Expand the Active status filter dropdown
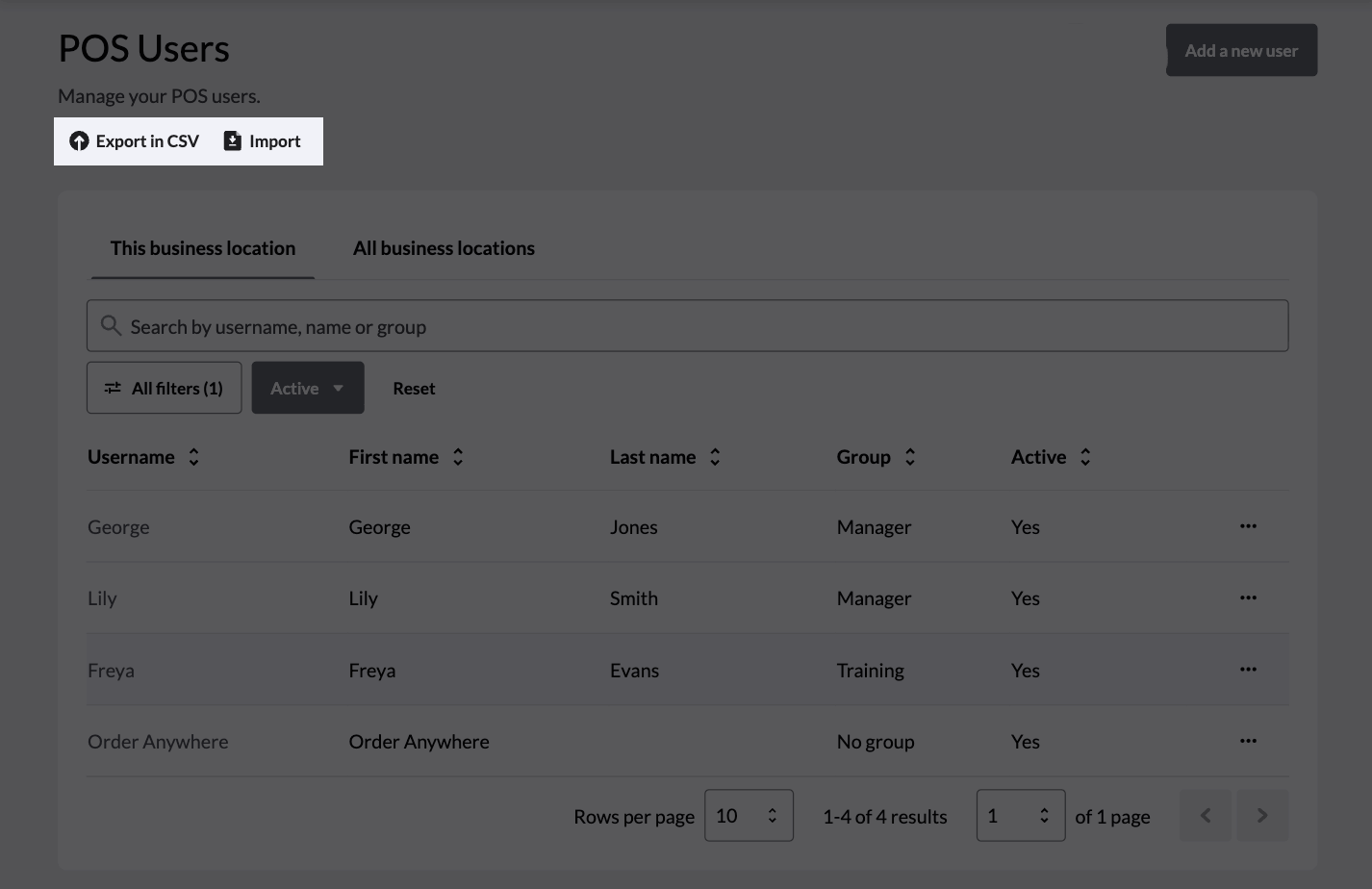This screenshot has width=1372, height=889. (308, 388)
